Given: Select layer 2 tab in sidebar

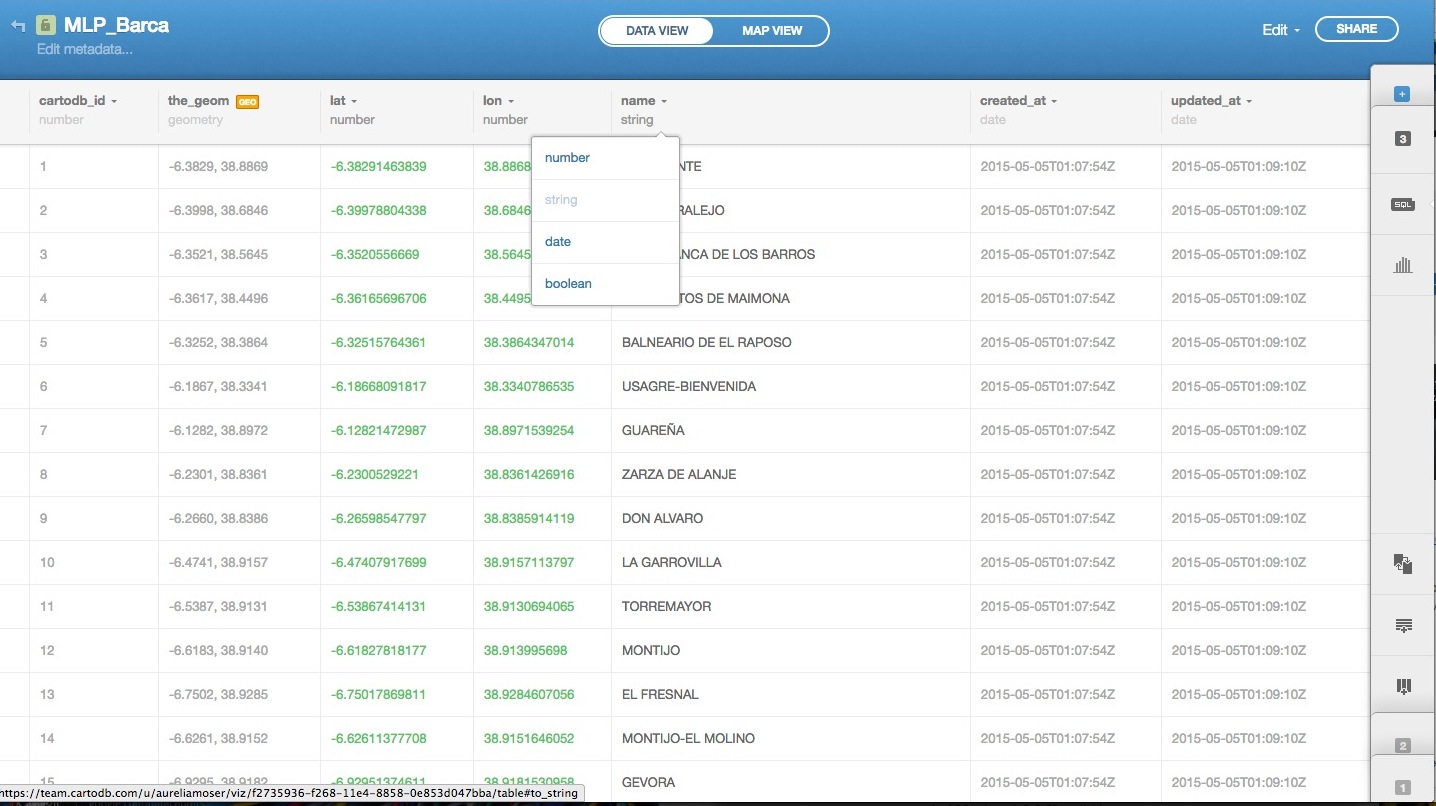Looking at the screenshot, I should click(1402, 746).
